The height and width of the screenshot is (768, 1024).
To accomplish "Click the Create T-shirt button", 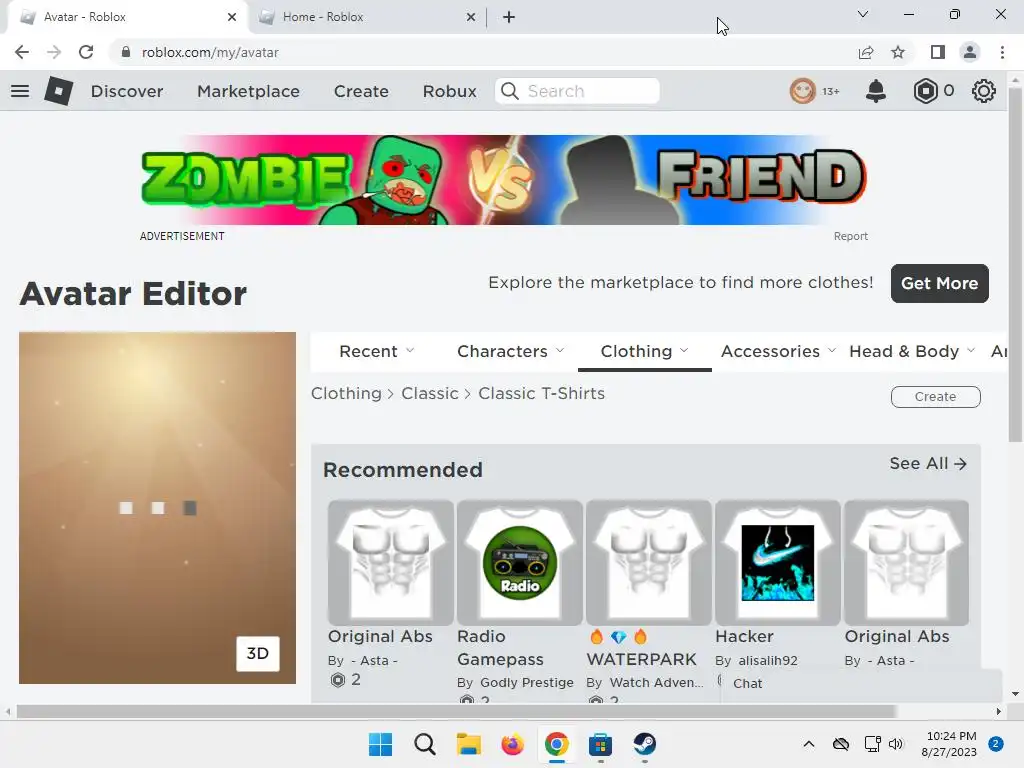I will (935, 396).
